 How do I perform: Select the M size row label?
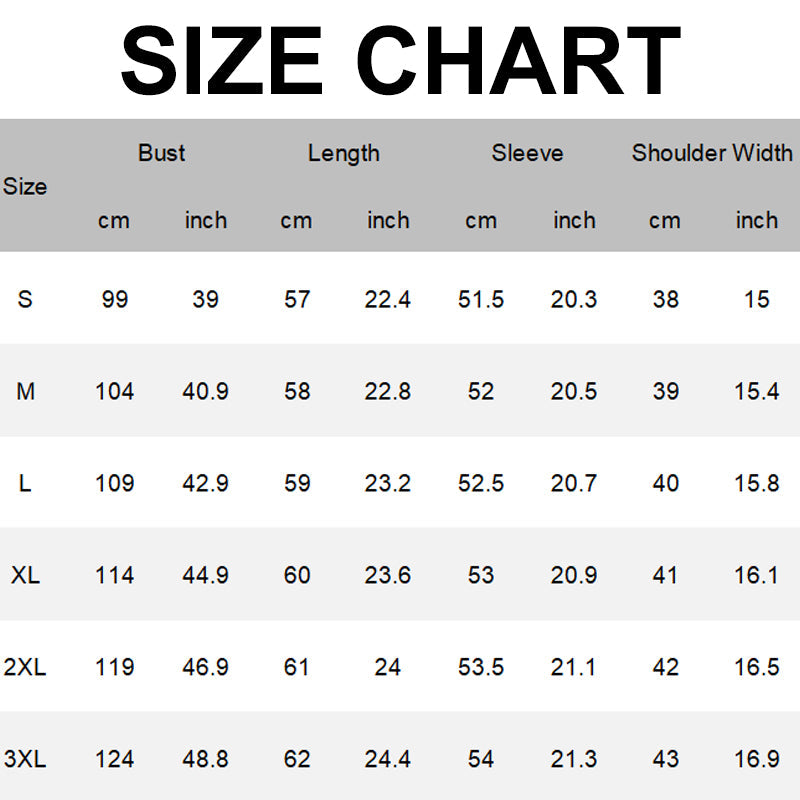coord(25,391)
